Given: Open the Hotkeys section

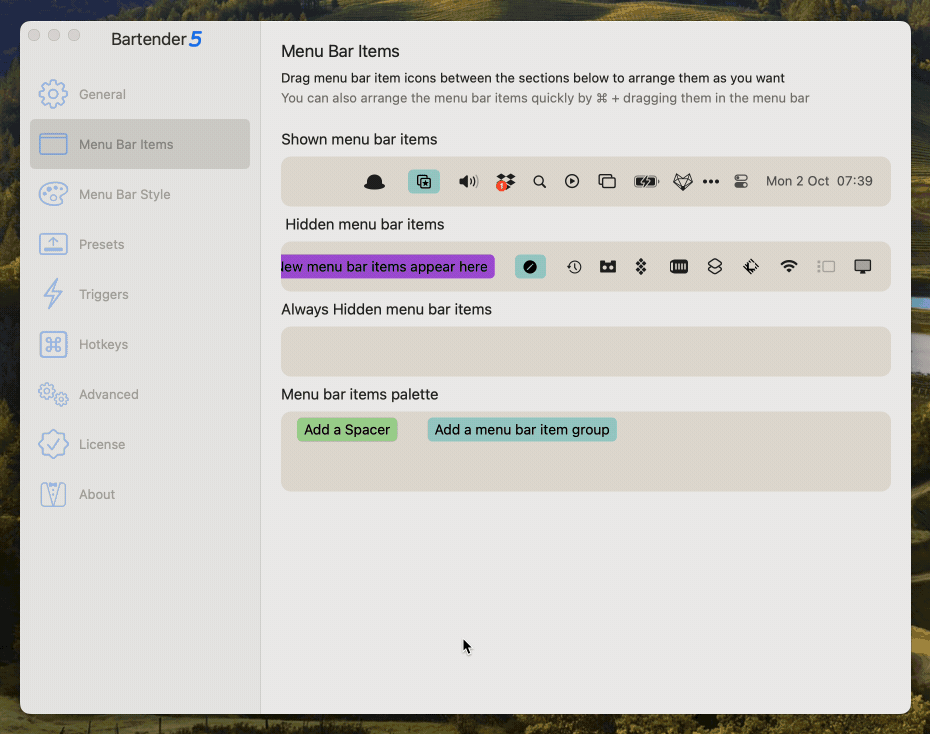Looking at the screenshot, I should pyautogui.click(x=103, y=344).
